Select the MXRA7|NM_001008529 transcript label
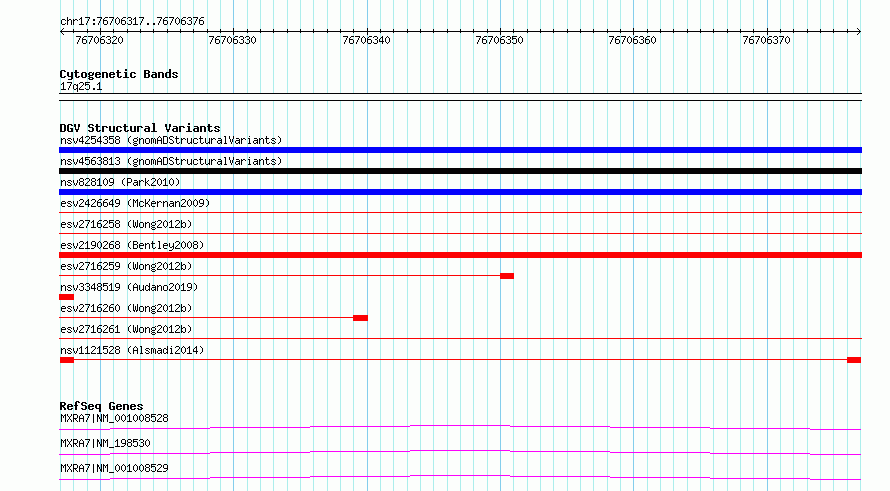Screen dimensions: 890x491 pos(114,468)
